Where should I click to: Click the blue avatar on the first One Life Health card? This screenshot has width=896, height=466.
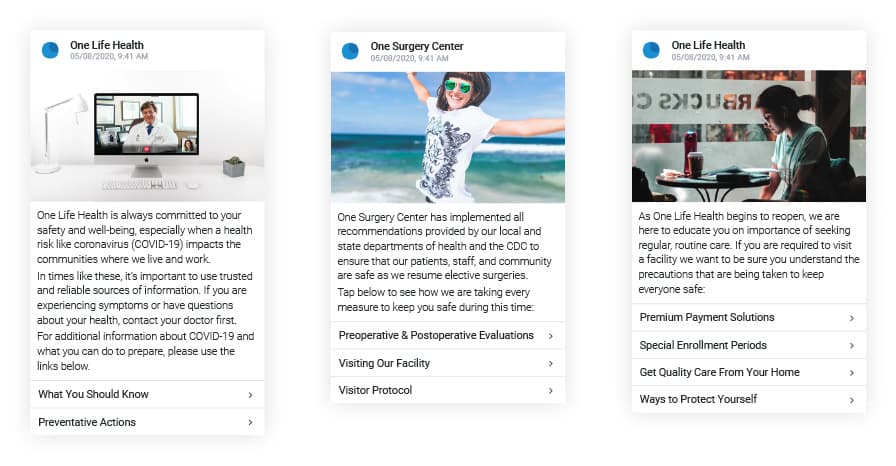click(50, 50)
